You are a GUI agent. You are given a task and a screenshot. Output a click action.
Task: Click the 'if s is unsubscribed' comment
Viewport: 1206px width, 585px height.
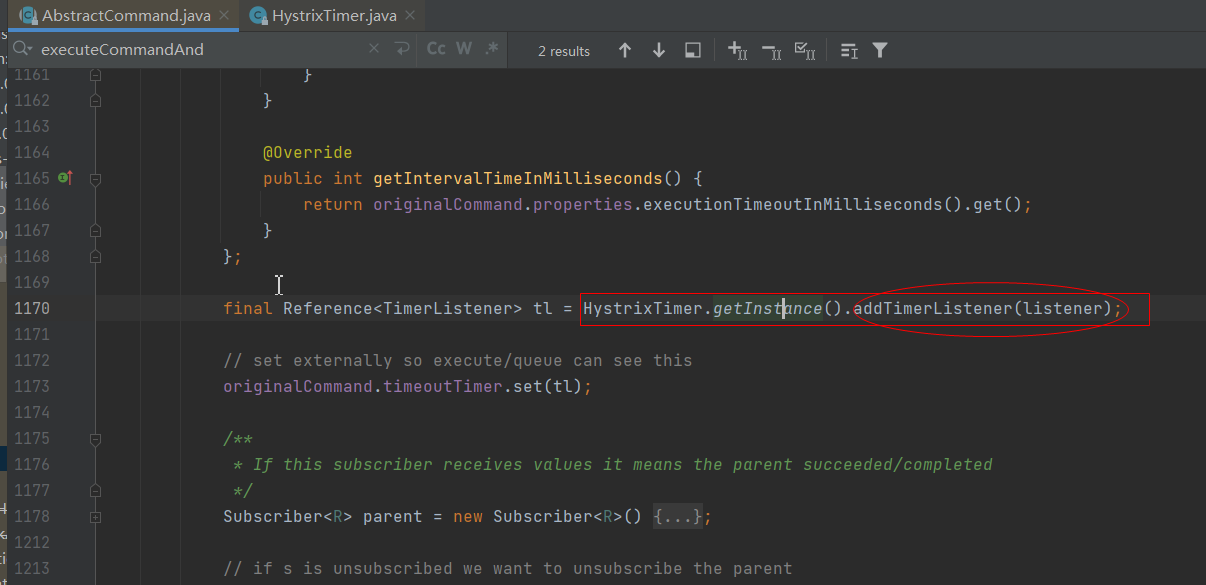[507, 568]
